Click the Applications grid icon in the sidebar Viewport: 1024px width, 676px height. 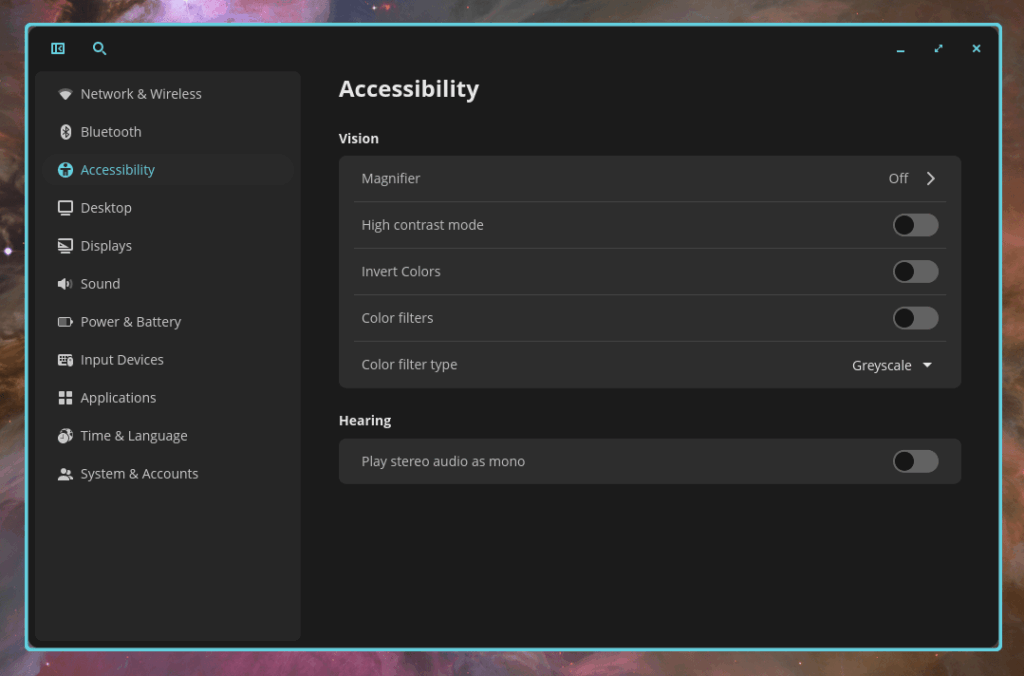click(65, 397)
